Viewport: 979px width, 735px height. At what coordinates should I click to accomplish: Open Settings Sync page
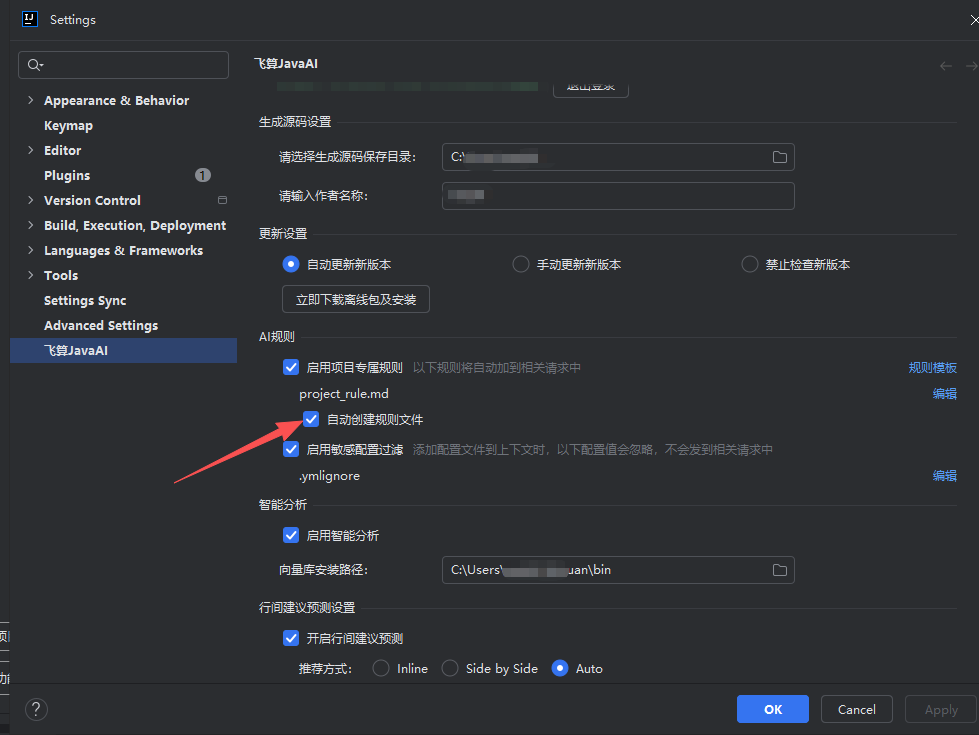85,300
